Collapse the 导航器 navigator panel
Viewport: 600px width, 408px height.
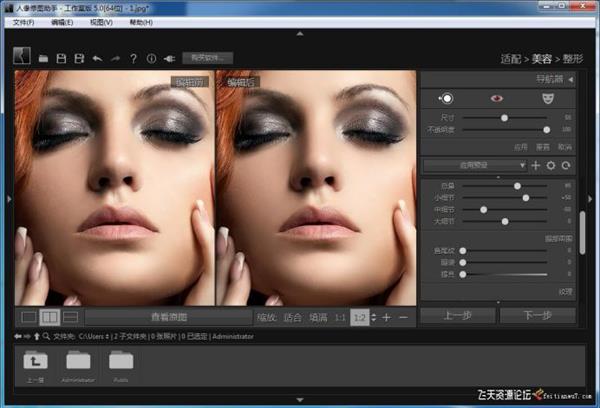(x=571, y=78)
